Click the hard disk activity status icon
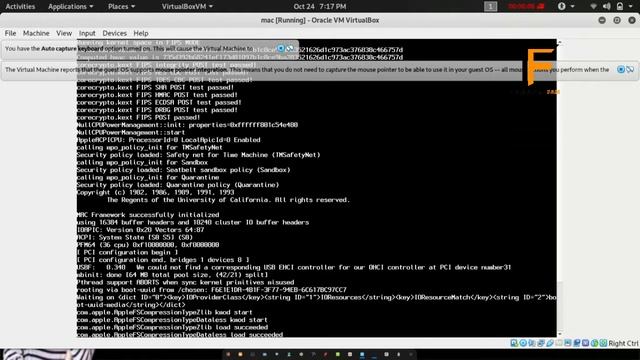 tap(514, 343)
